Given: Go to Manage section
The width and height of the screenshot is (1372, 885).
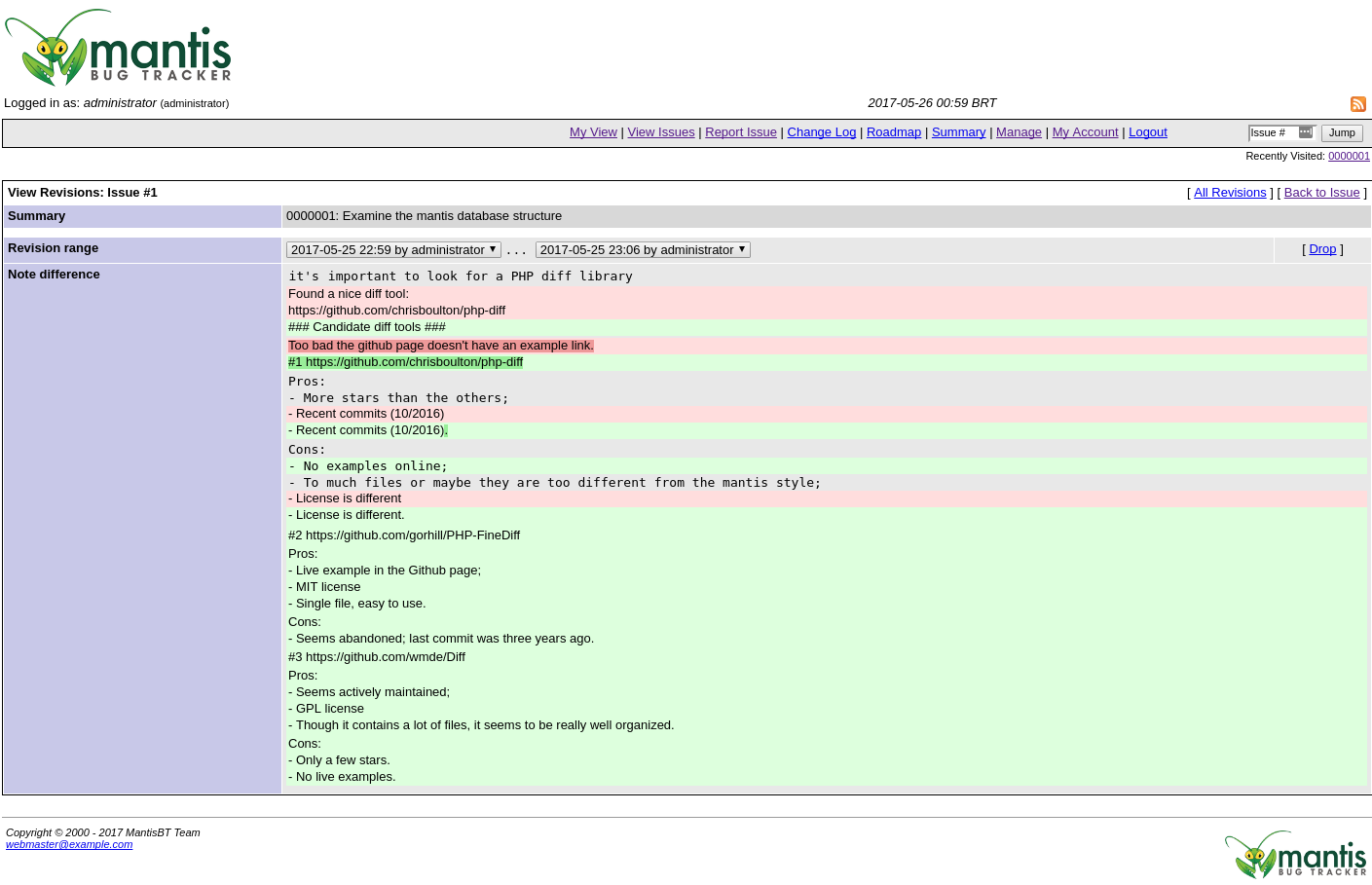Looking at the screenshot, I should coord(1019,132).
